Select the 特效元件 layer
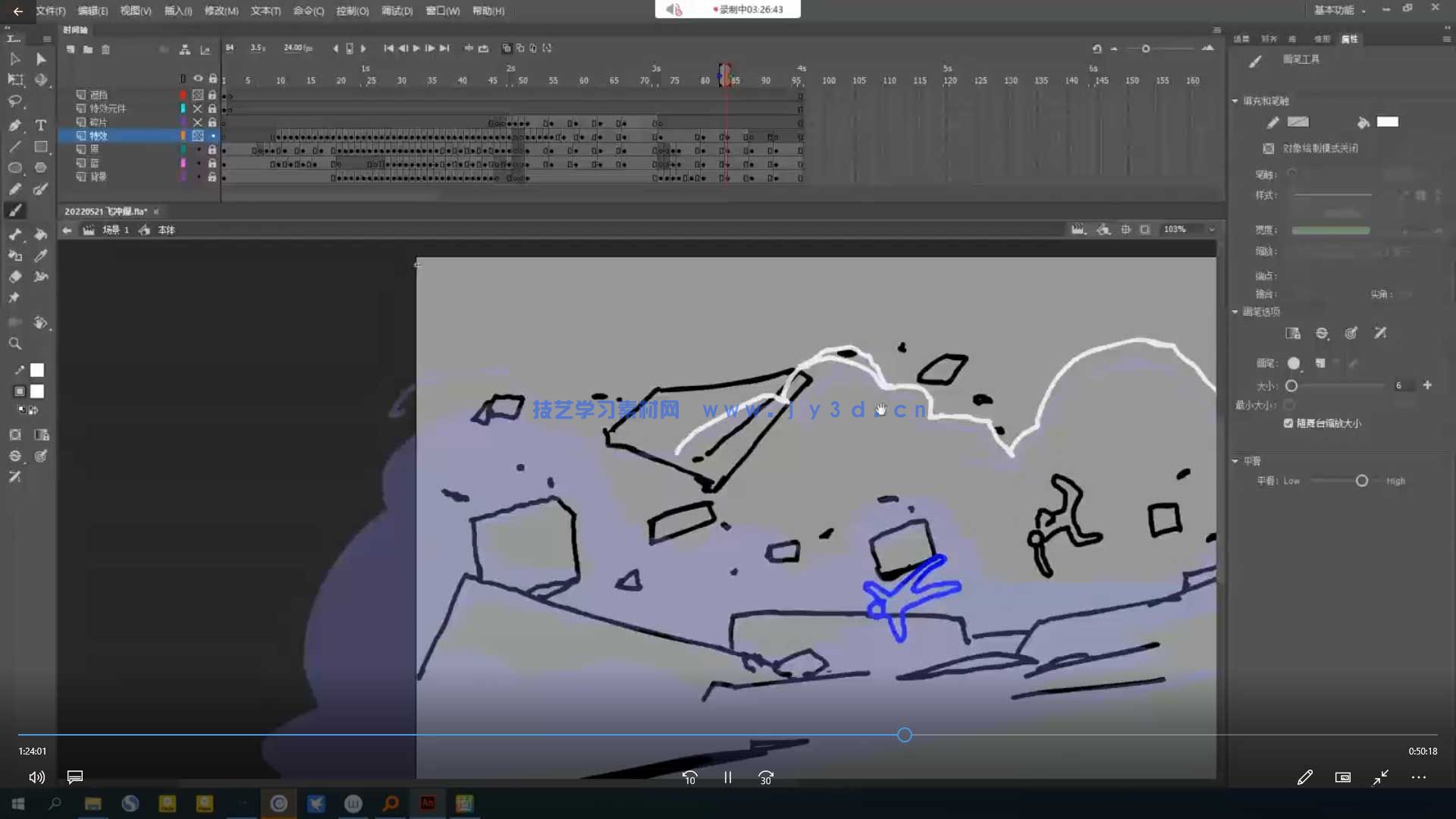Screen dimensions: 1456x819 (x=108, y=108)
